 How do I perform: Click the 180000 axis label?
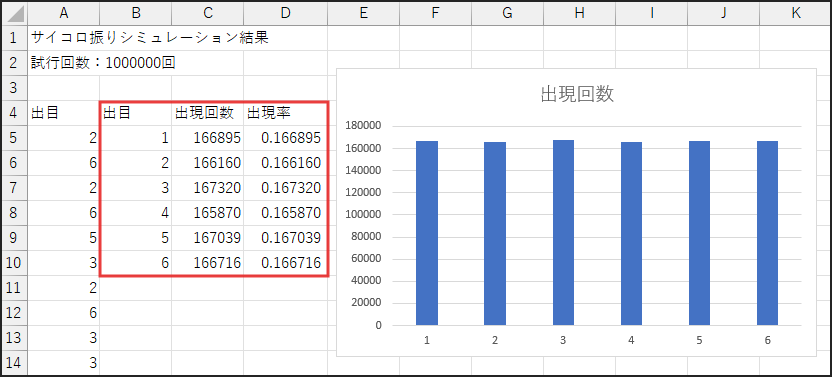coord(363,126)
